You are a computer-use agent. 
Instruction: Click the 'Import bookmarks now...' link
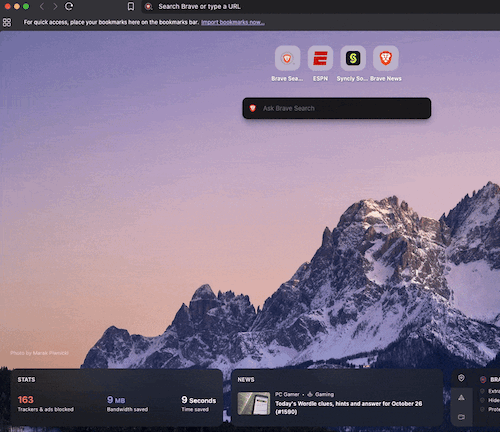coord(233,22)
